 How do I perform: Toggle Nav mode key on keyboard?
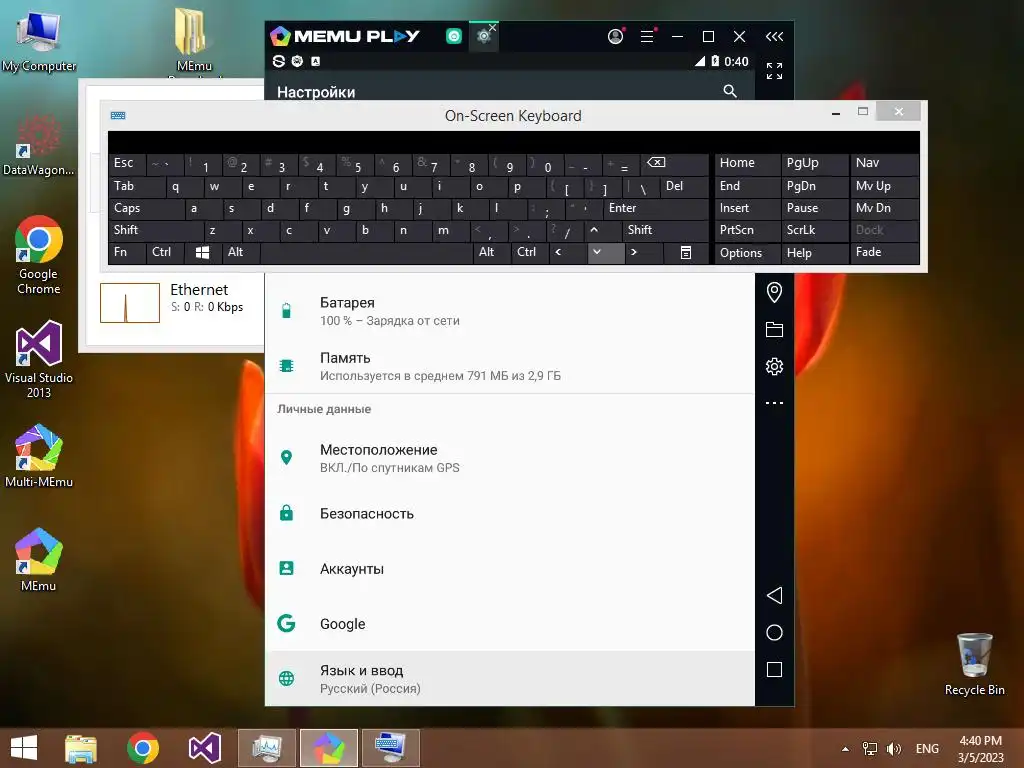point(884,163)
